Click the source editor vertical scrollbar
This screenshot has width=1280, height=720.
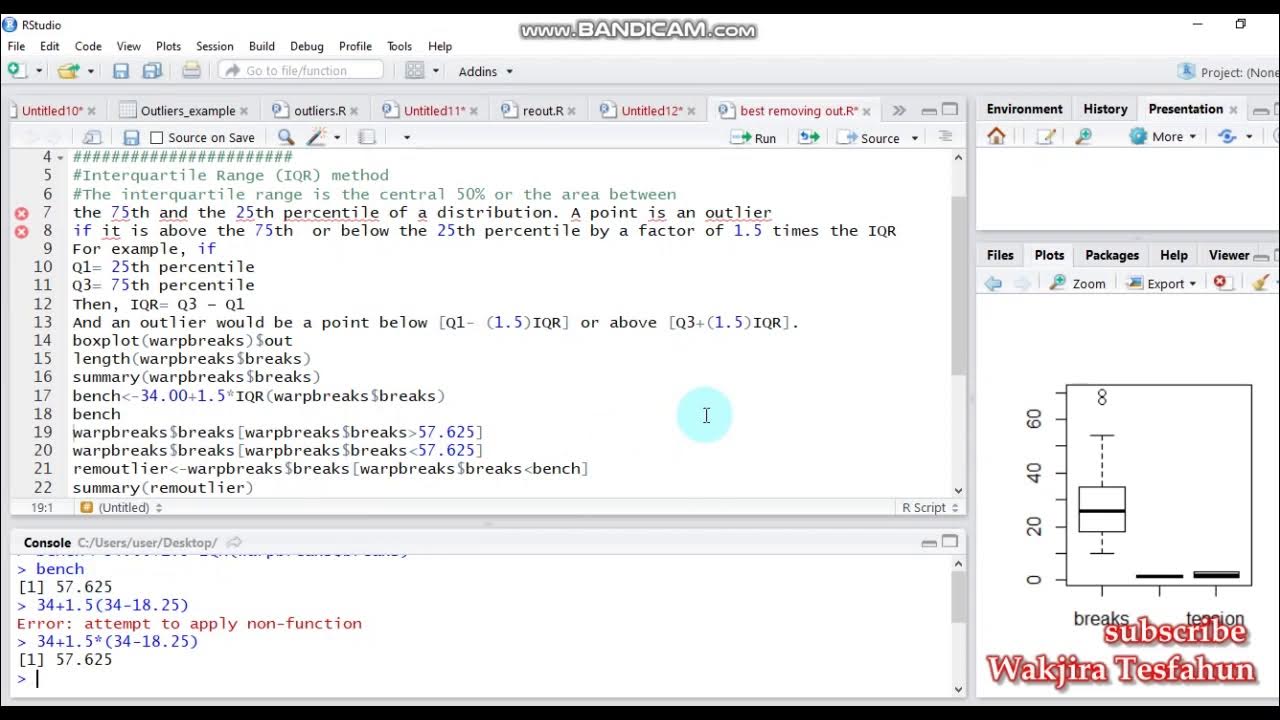(958, 287)
